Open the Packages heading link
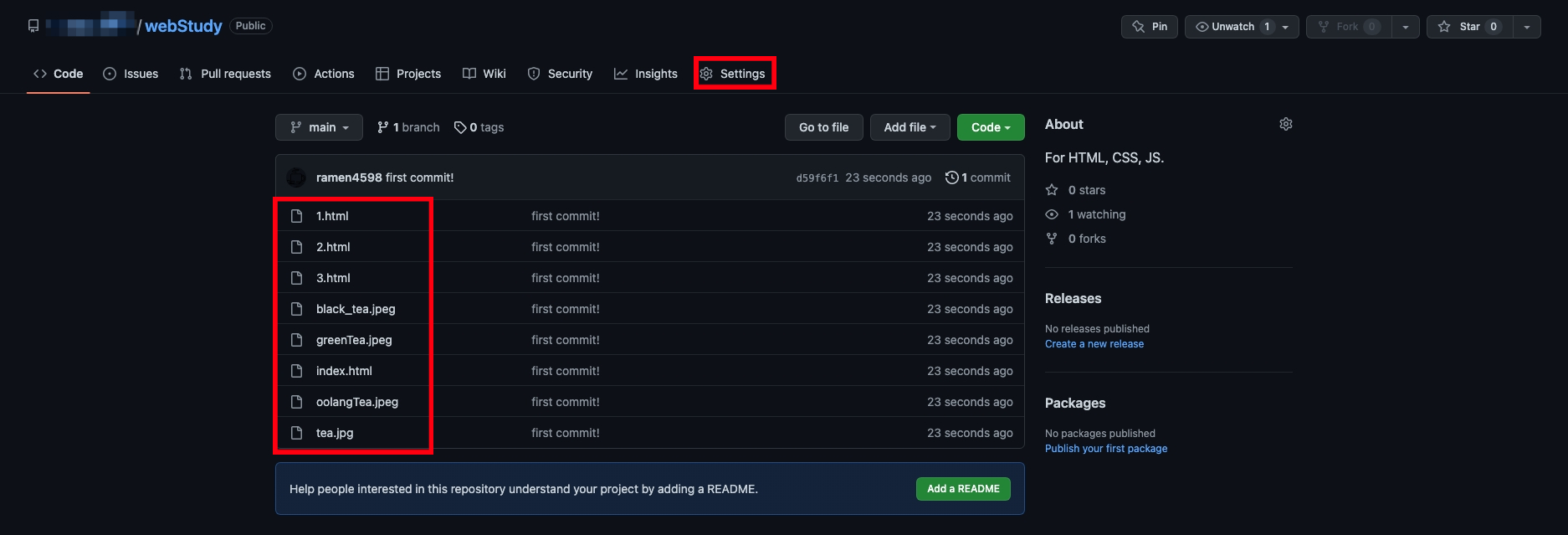The image size is (1568, 535). pos(1075,404)
